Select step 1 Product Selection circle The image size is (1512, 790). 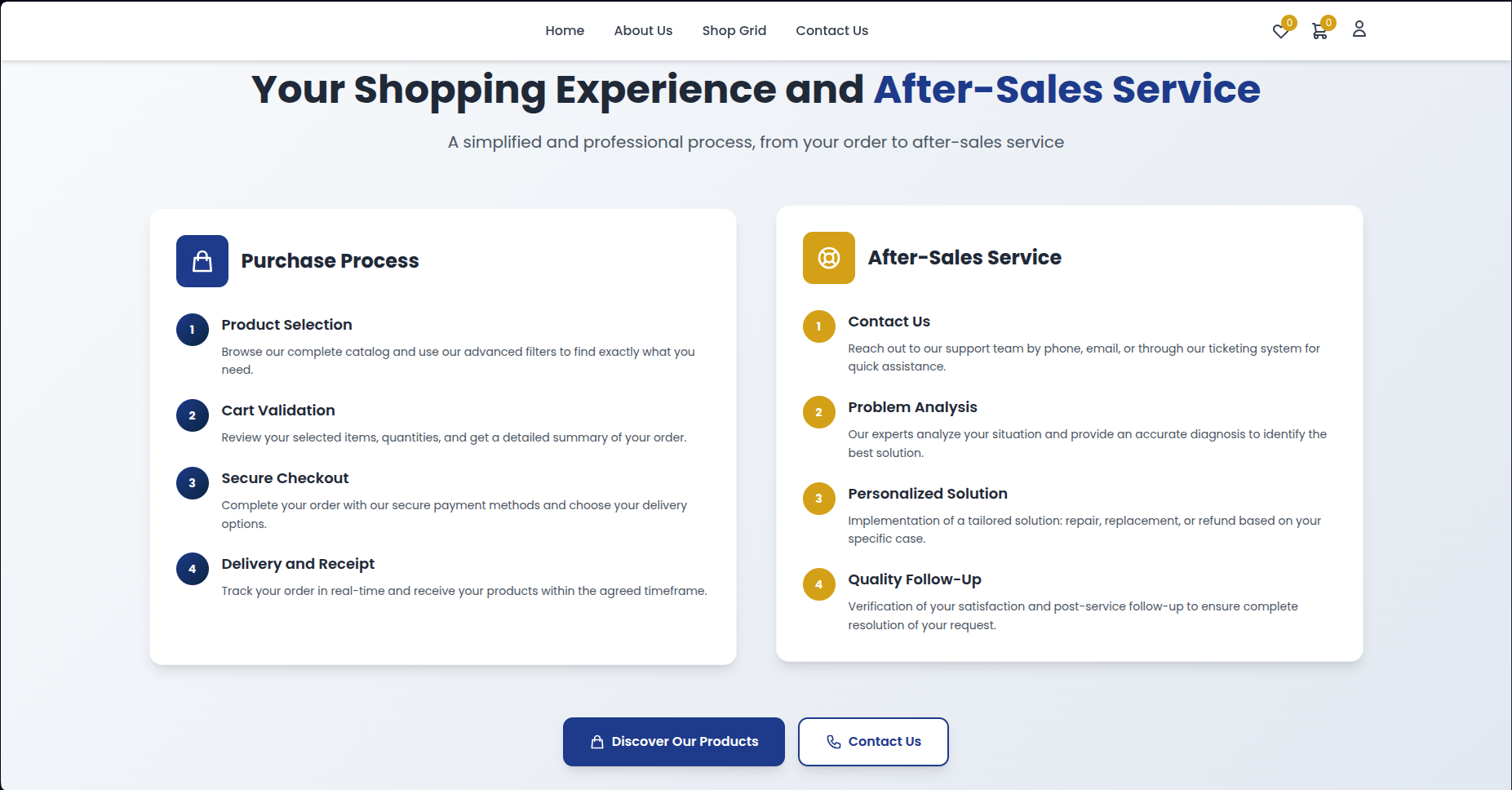tap(192, 330)
